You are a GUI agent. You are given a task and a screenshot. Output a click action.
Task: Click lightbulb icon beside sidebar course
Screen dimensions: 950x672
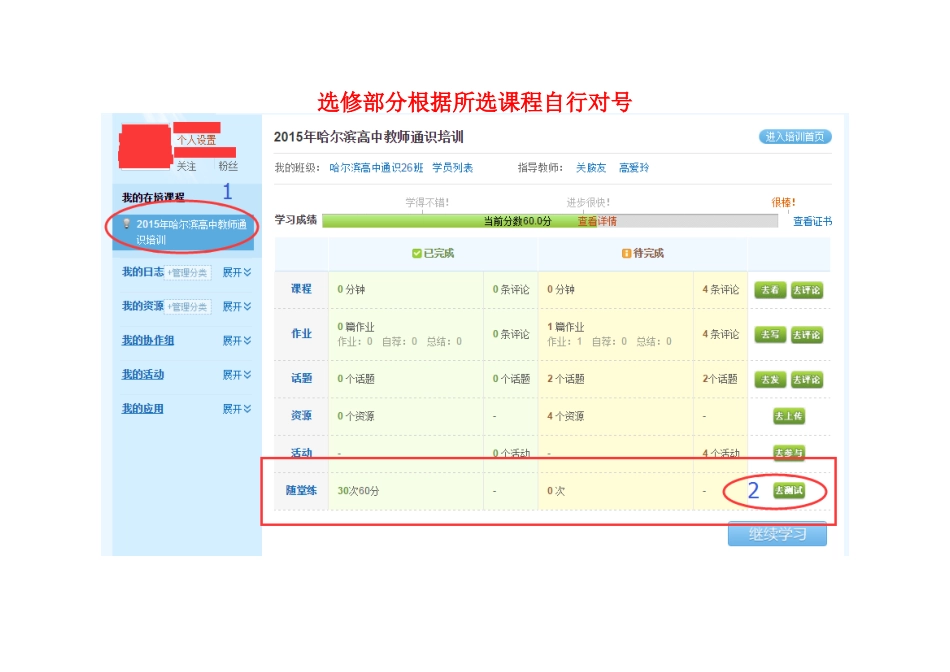pyautogui.click(x=127, y=224)
